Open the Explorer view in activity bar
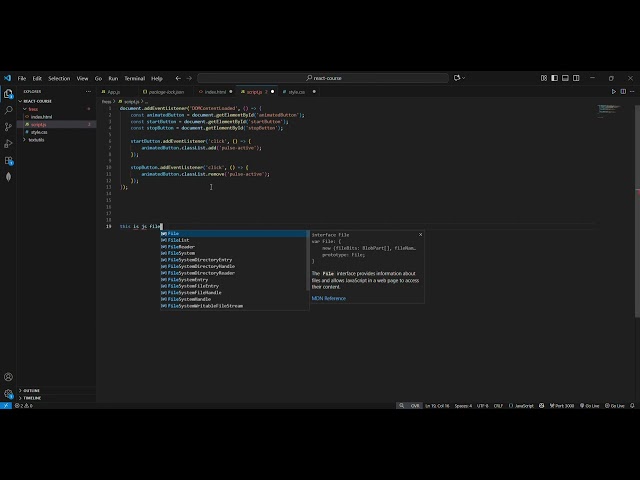 pos(8,94)
